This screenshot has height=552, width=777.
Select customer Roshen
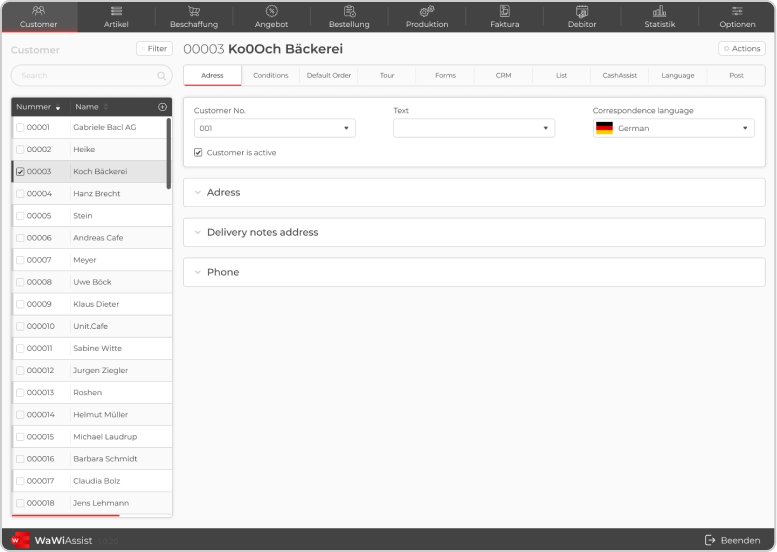point(88,392)
